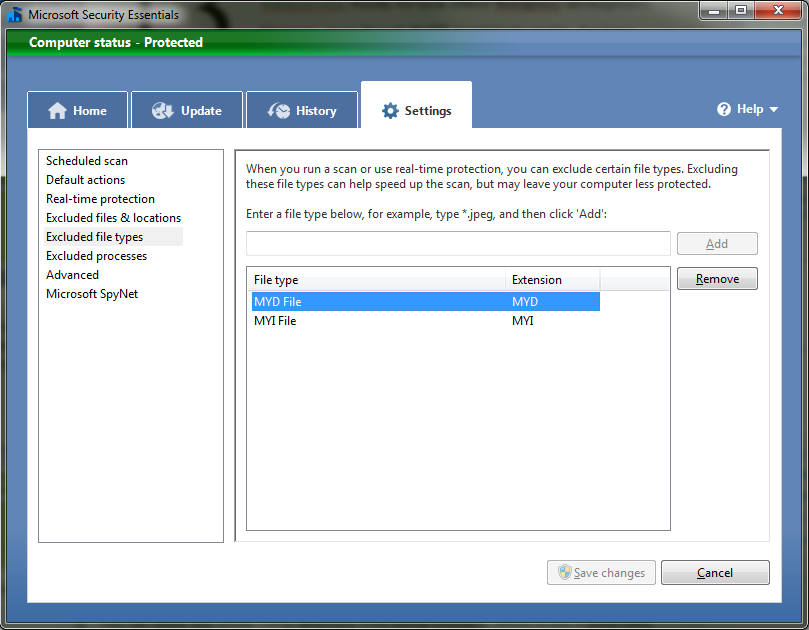Open the Default actions settings
Image resolution: width=809 pixels, height=630 pixels.
[86, 180]
